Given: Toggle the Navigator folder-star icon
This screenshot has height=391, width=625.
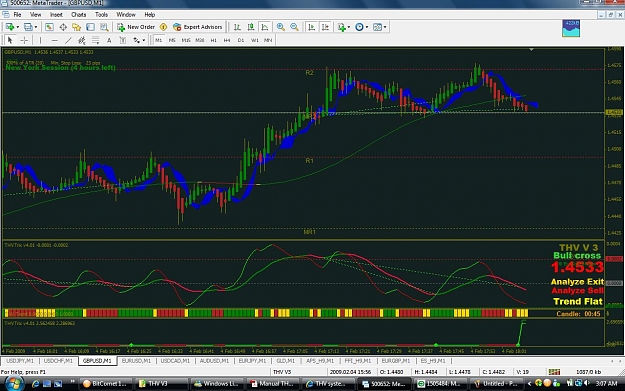Looking at the screenshot, I should (77, 27).
